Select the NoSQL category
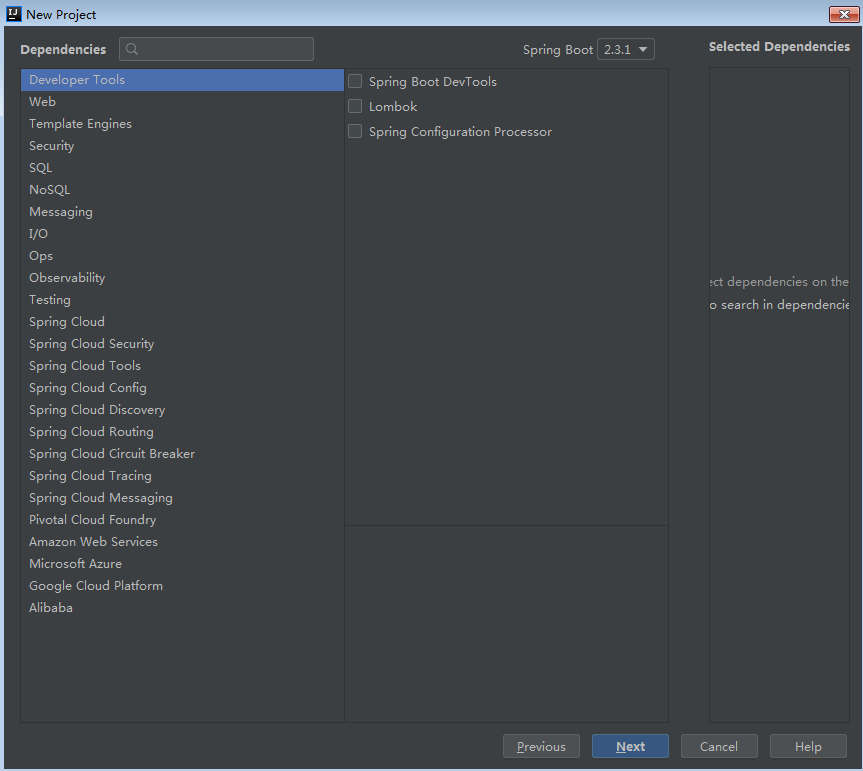Viewport: 863px width, 771px height. click(x=182, y=190)
